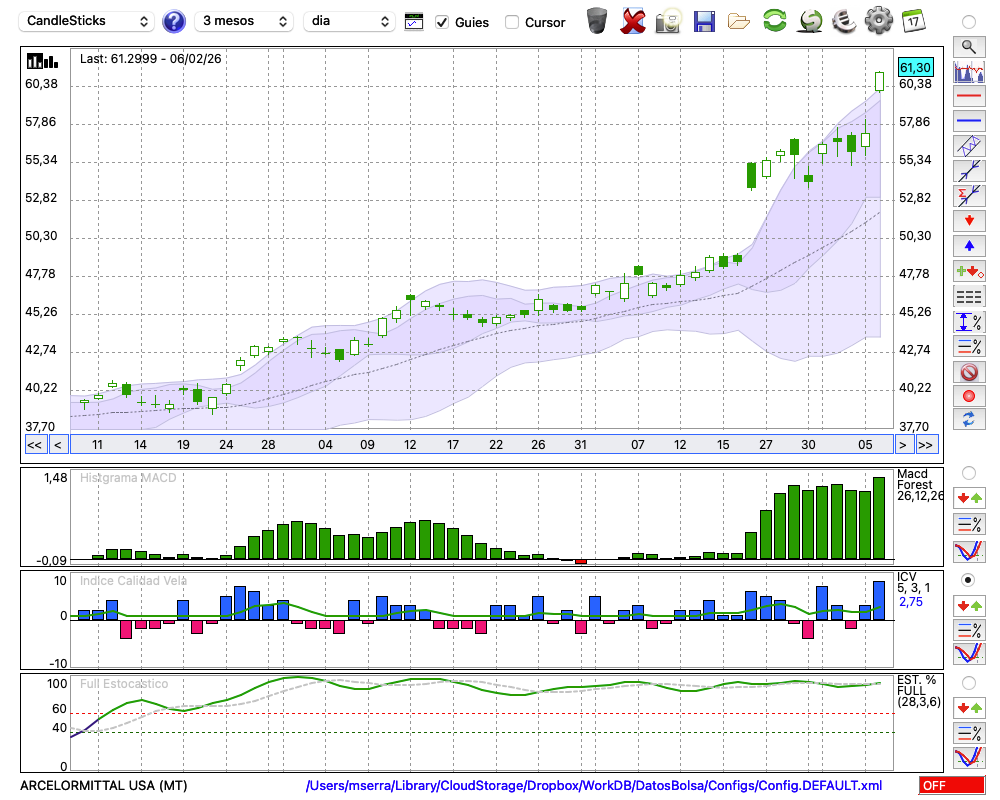Image resolution: width=1000 pixels, height=800 pixels.
Task: Select the radio button beside MACD panel
Action: point(968,472)
